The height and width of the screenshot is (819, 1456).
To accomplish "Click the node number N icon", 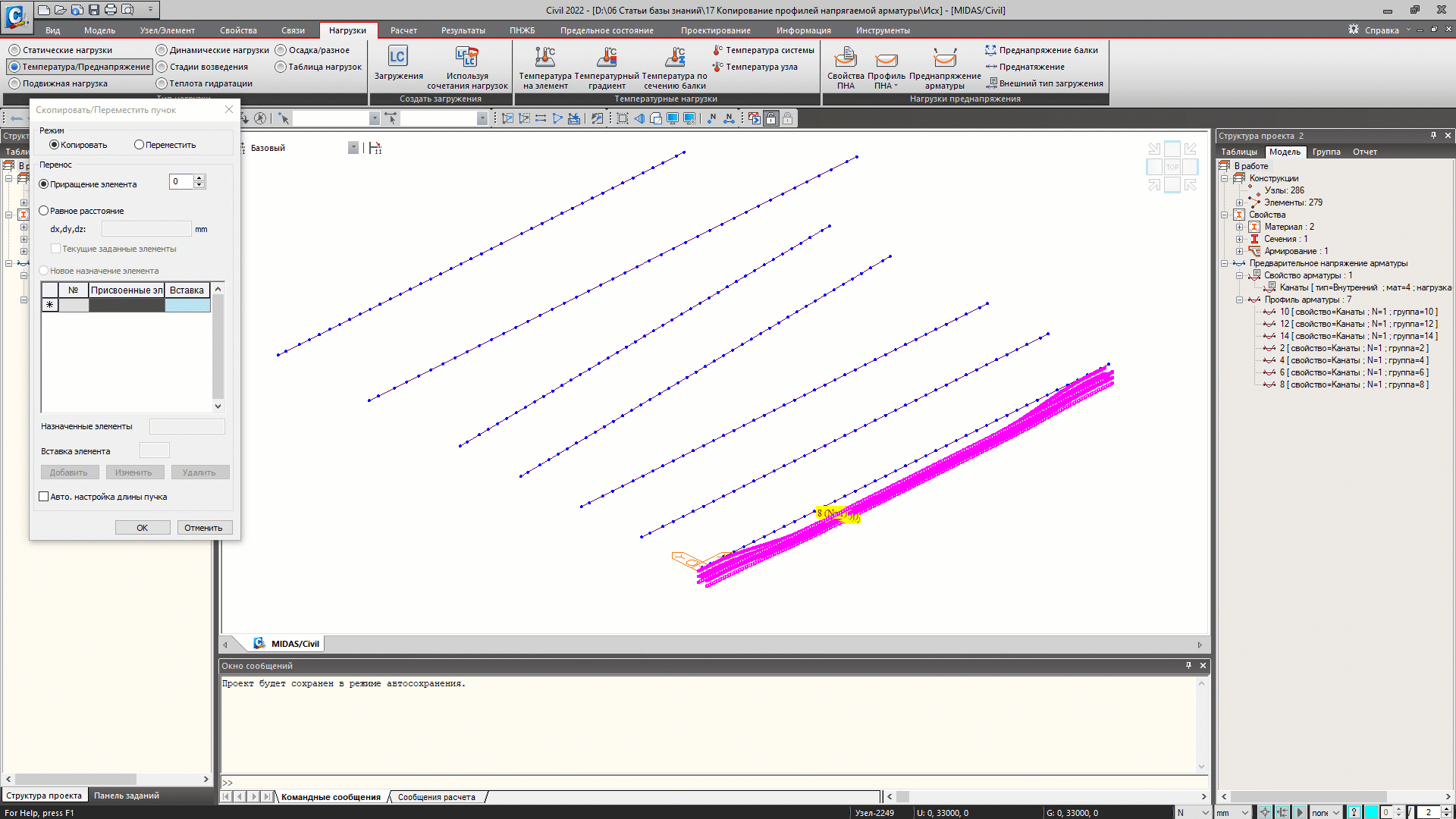I will coord(712,118).
